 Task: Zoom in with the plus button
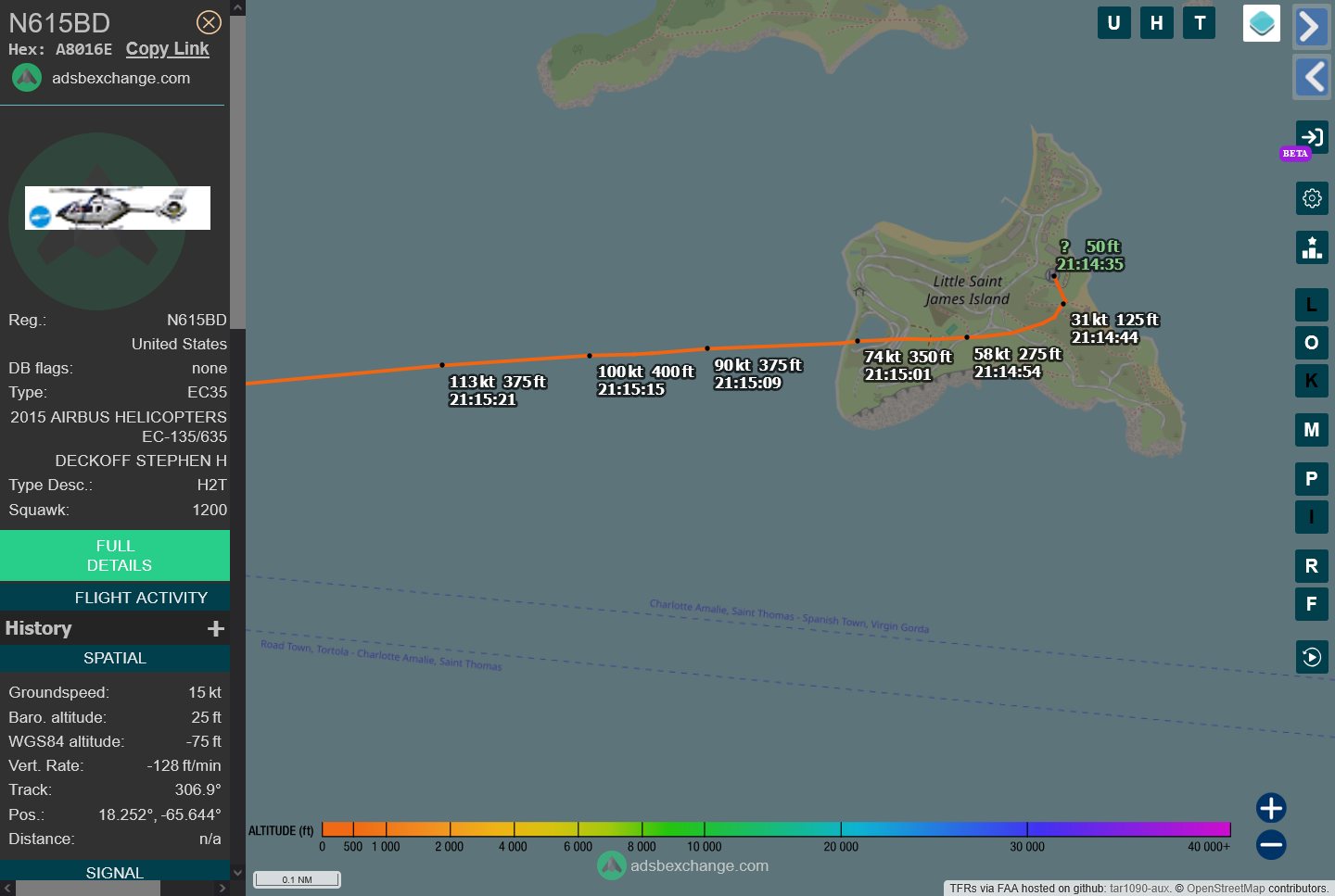pyautogui.click(x=1270, y=808)
